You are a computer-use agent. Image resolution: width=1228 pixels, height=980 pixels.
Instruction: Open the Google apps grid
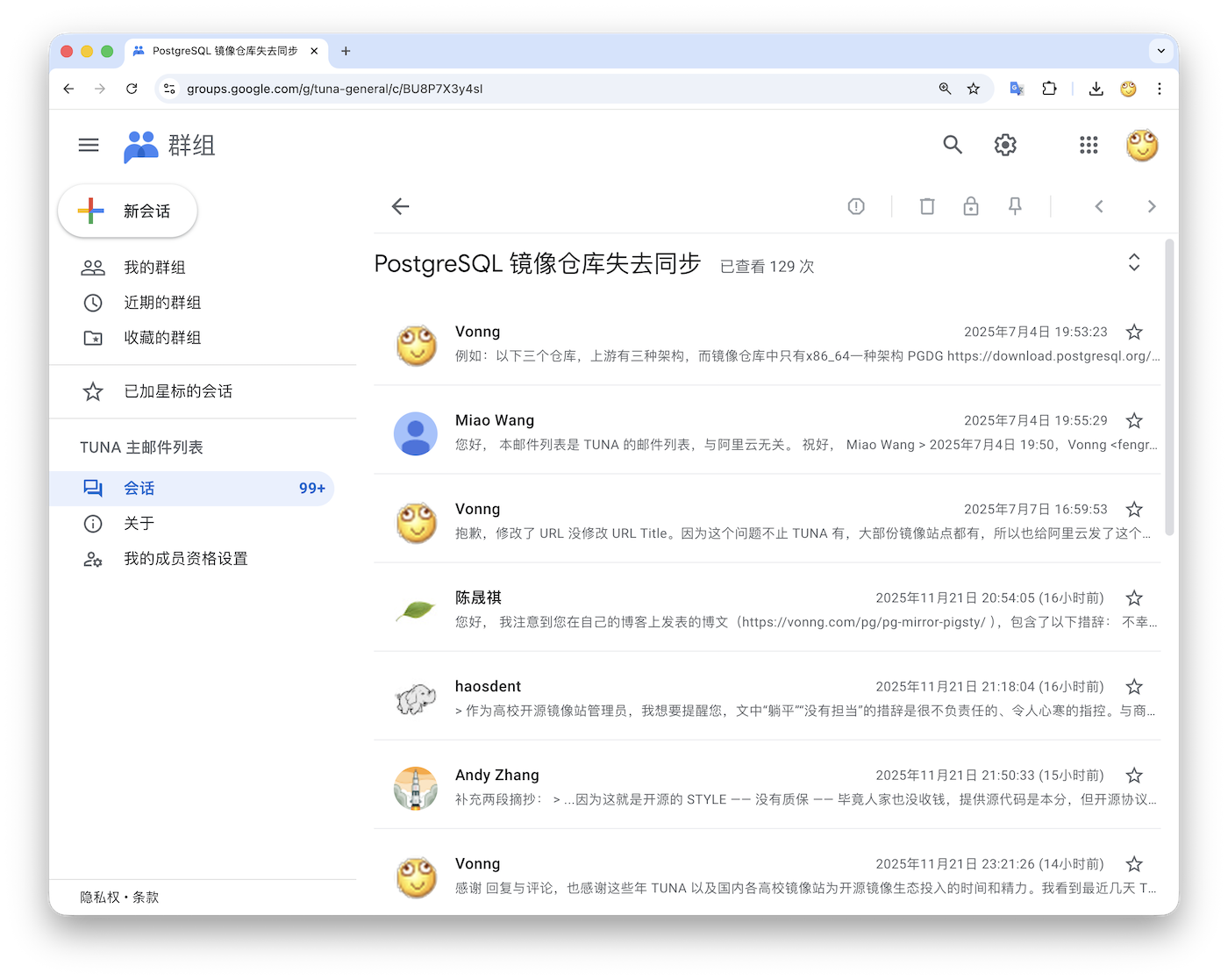coord(1089,145)
